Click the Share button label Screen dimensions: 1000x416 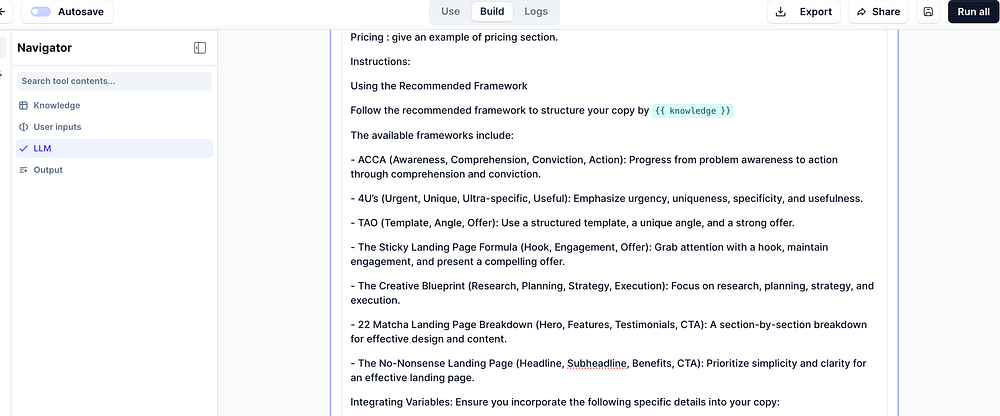coord(886,11)
